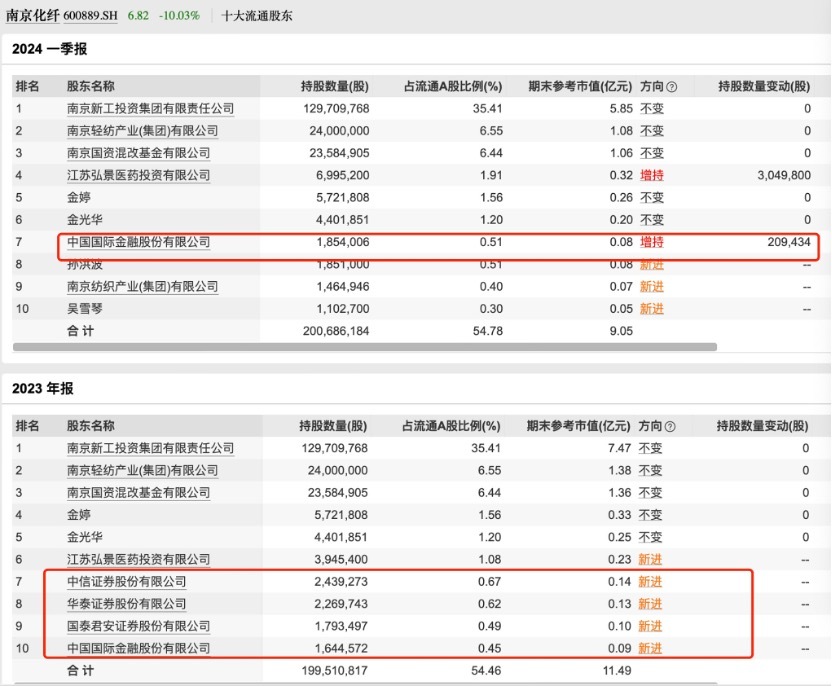Click the horizontal scrollbar under the 2024 一季报 table
832x686 pixels.
pos(365,347)
